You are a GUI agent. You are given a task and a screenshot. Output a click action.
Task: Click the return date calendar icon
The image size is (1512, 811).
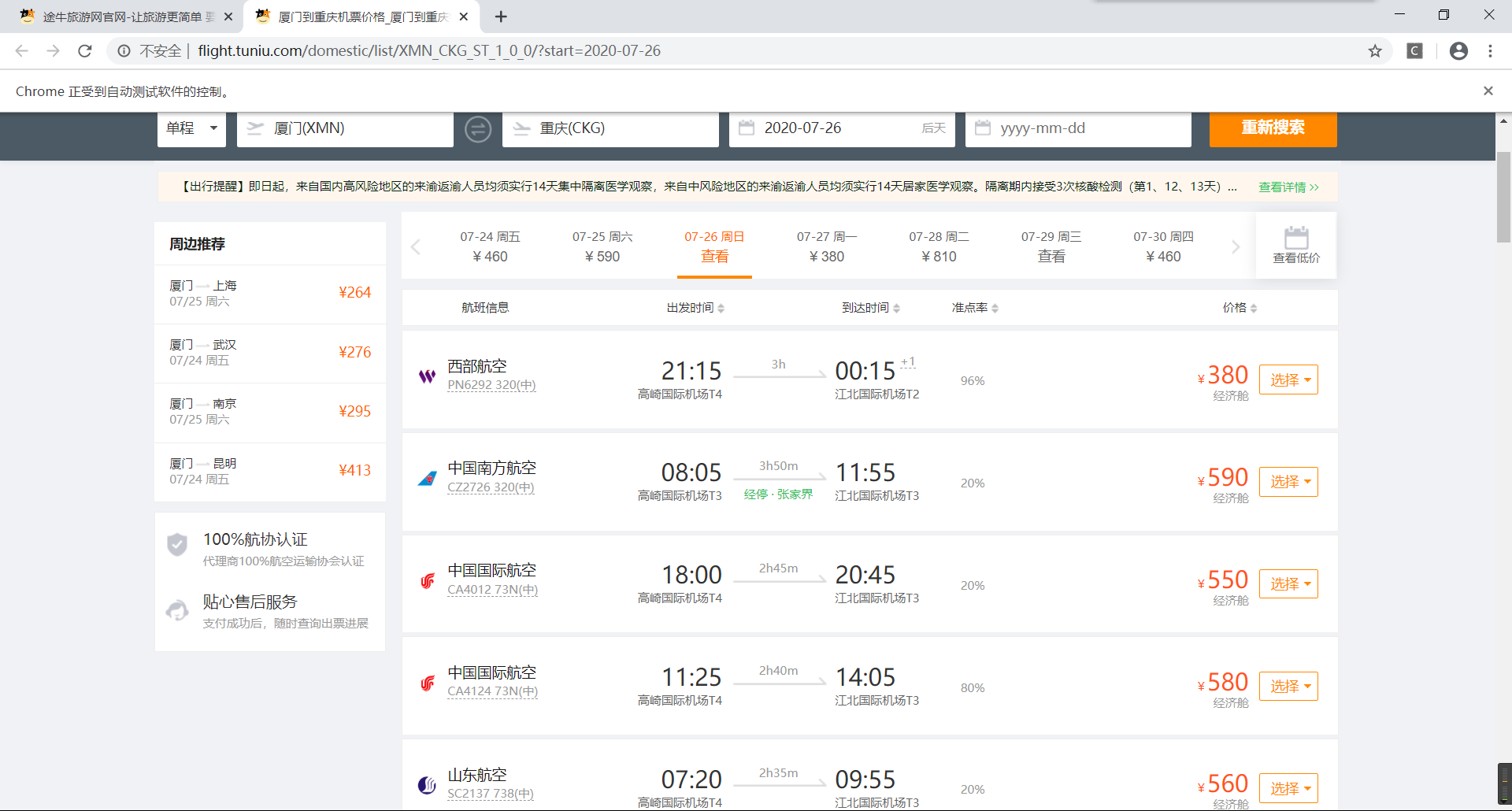click(983, 128)
